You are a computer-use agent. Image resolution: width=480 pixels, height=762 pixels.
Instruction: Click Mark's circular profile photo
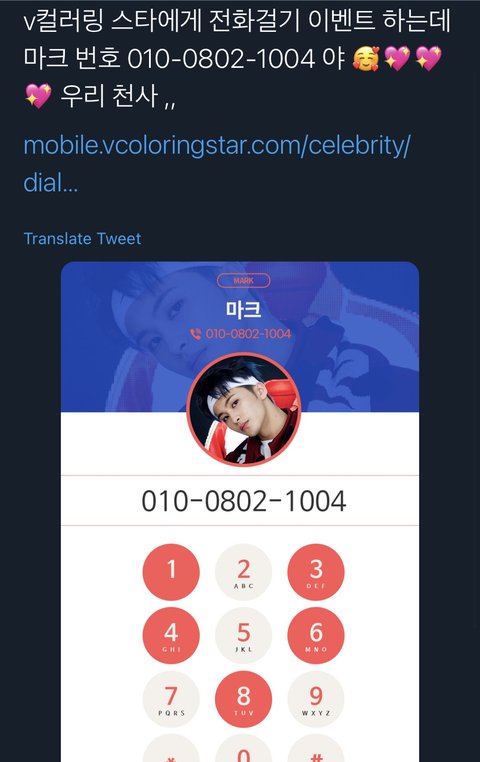243,409
